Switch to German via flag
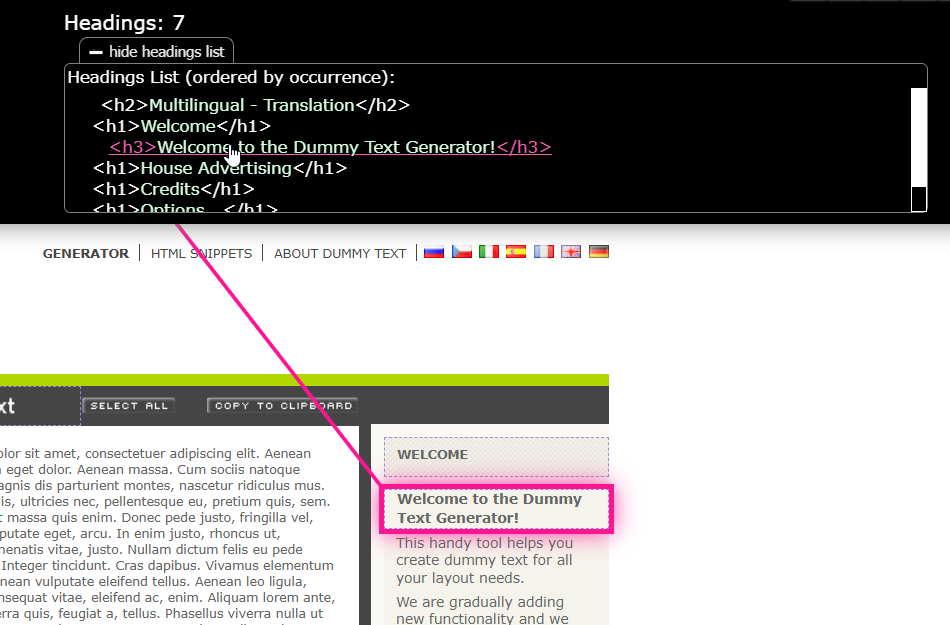 [598, 252]
